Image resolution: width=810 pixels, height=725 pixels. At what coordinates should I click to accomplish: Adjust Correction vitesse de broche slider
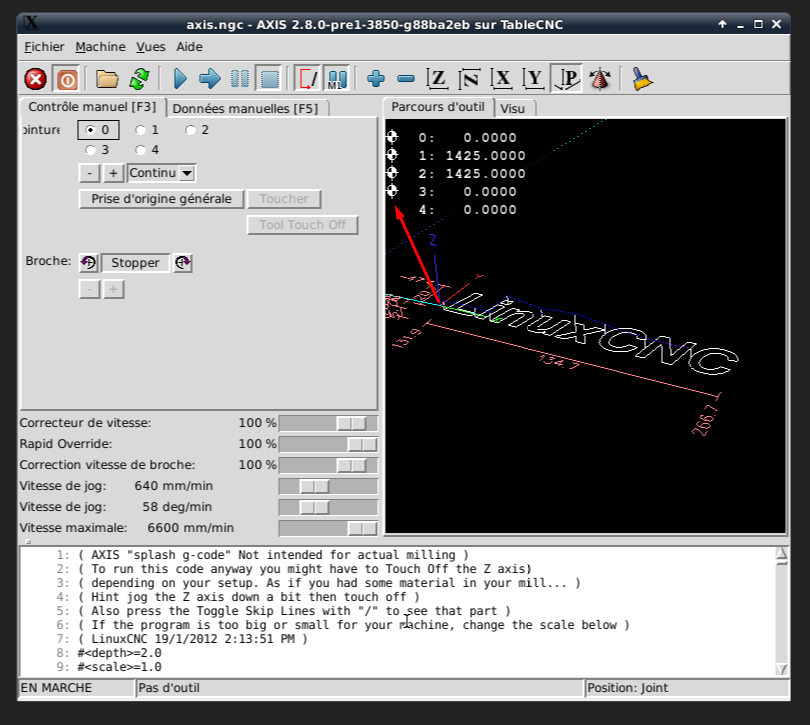329,465
